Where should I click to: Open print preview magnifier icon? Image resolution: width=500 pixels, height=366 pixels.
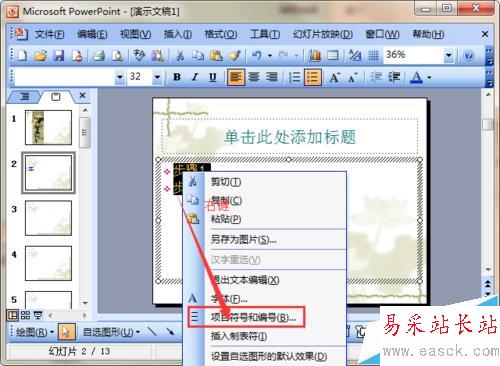[117, 55]
